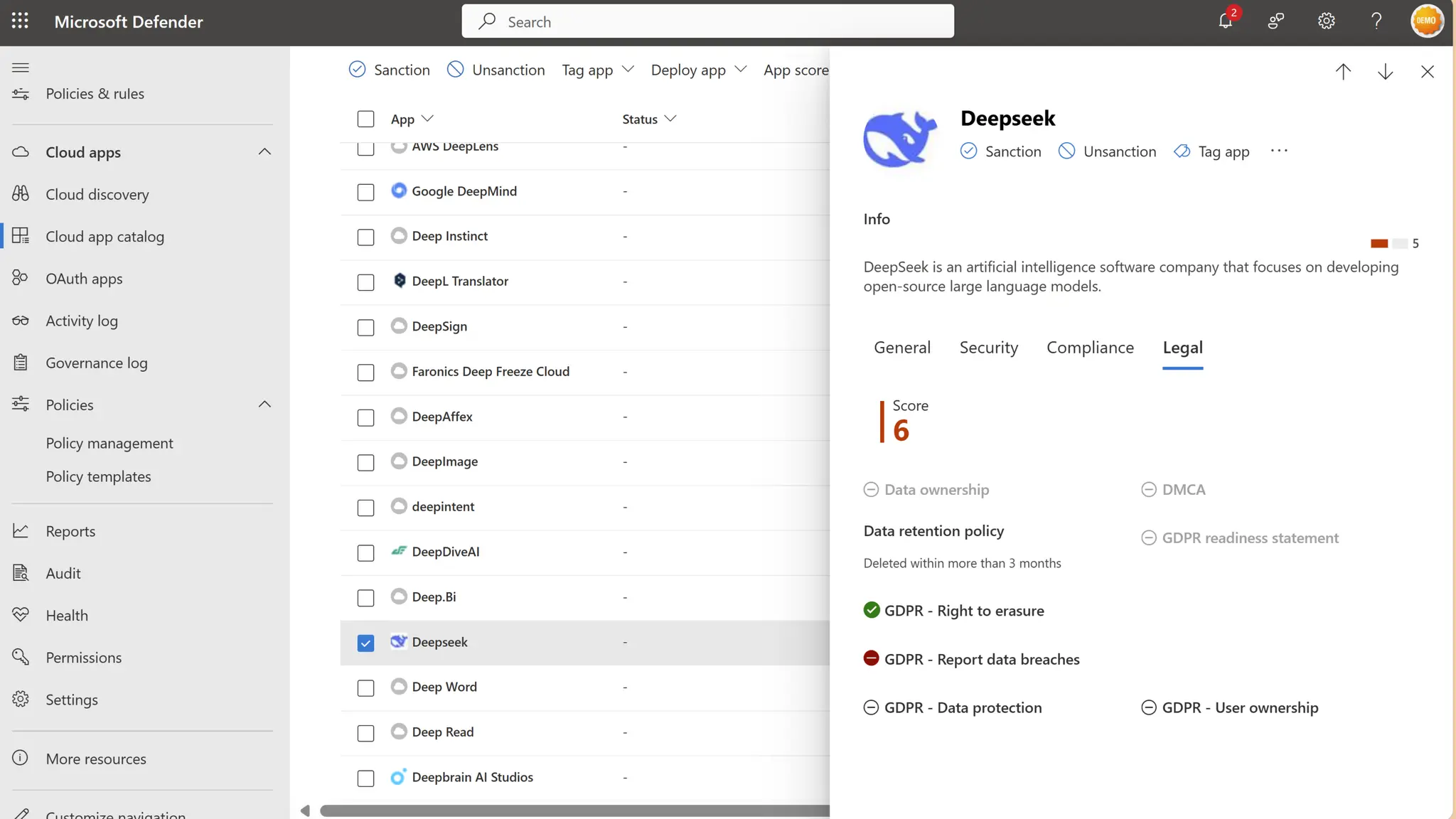Click the horizontal scrollbar under app list
The height and width of the screenshot is (819, 1456).
coord(569,810)
